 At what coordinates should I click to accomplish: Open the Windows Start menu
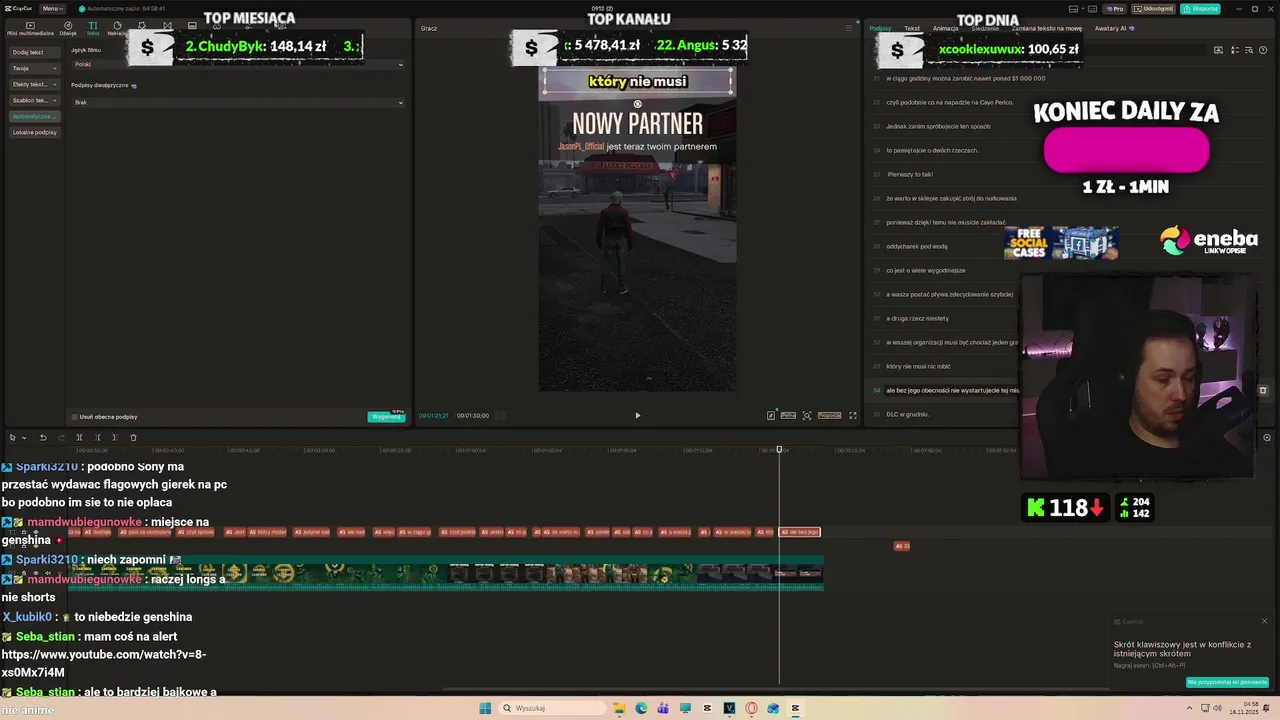click(x=485, y=708)
